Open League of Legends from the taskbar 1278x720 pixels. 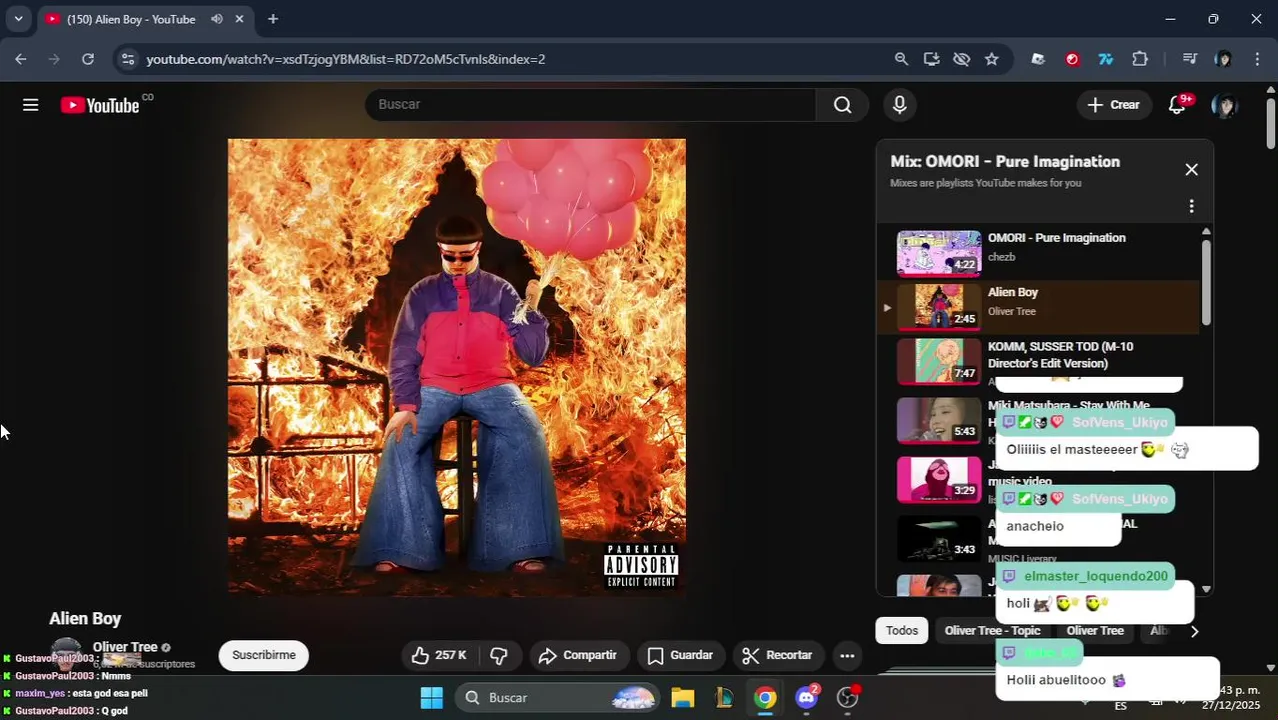coord(725,698)
